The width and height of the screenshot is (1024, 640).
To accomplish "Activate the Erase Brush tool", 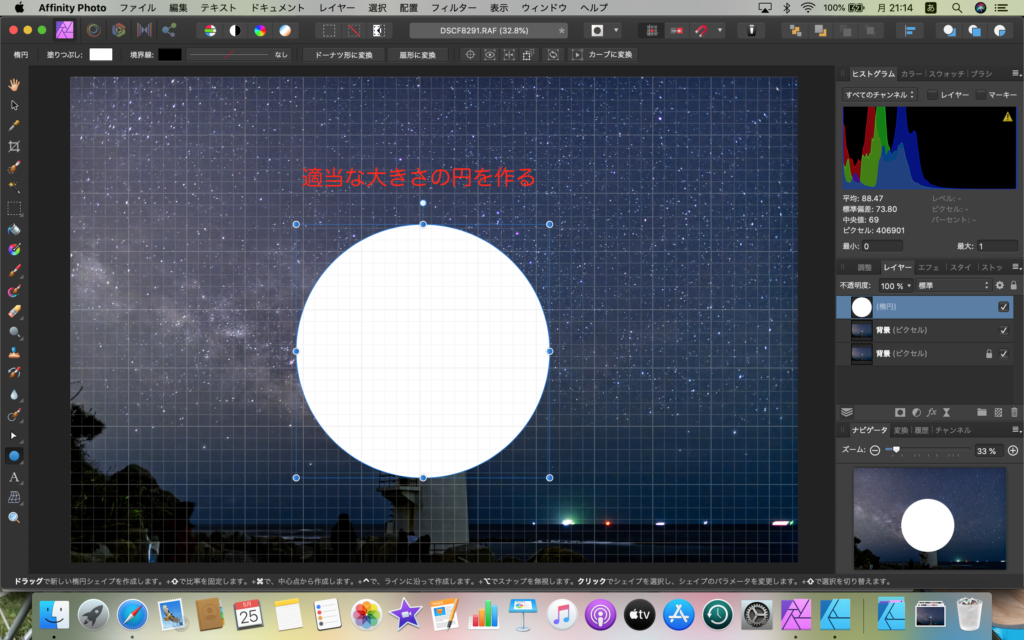I will (x=14, y=312).
